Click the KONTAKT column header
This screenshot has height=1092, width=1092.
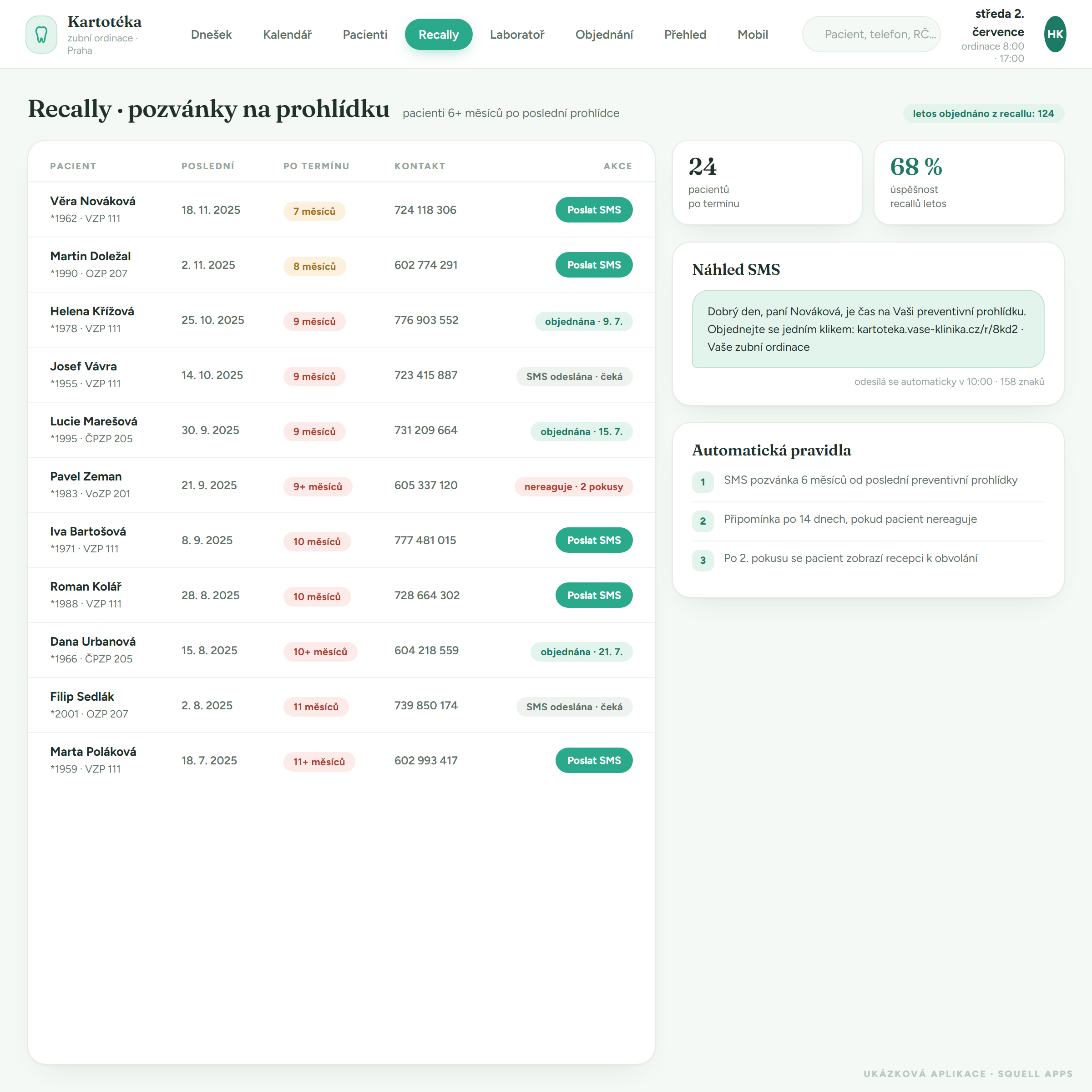pyautogui.click(x=420, y=166)
